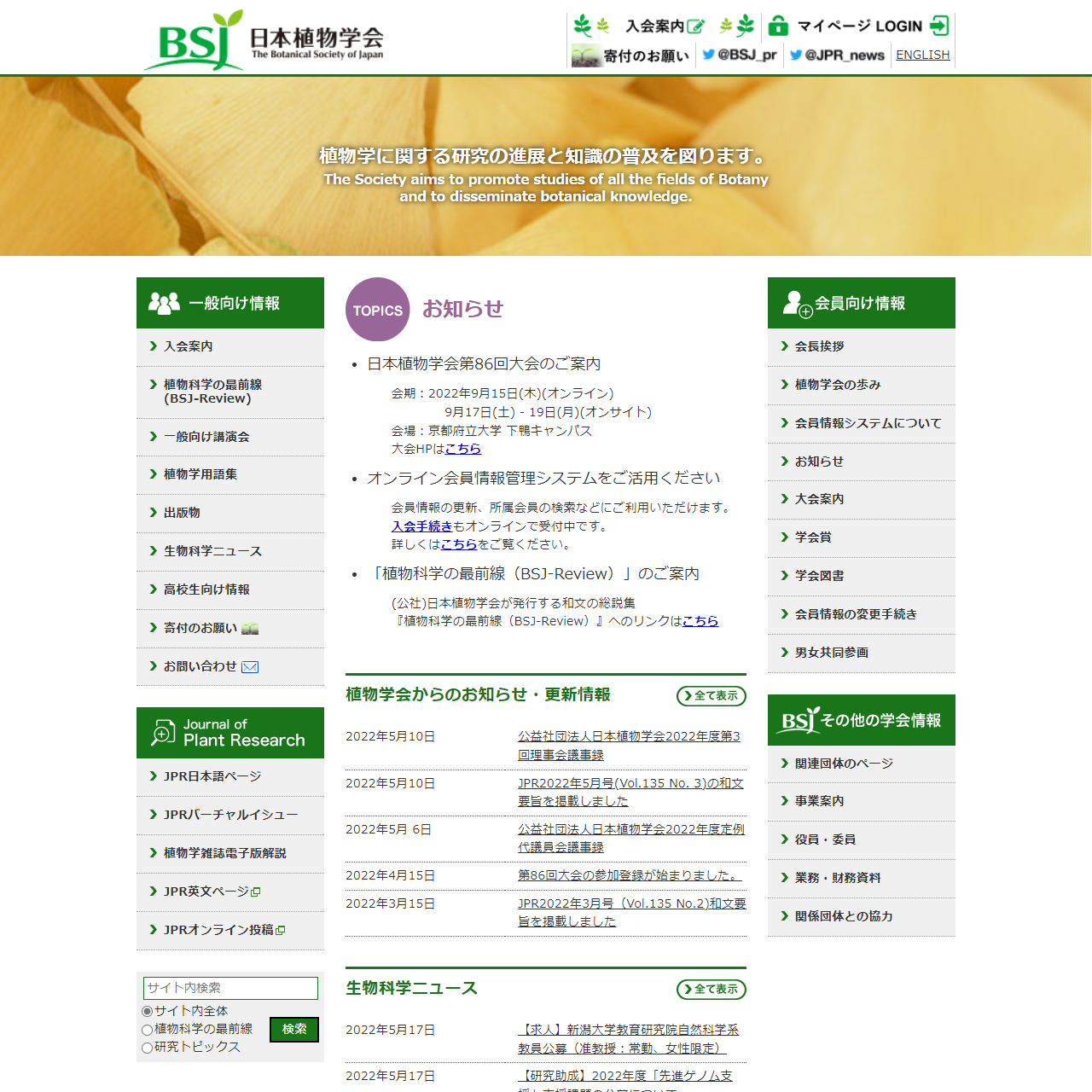This screenshot has width=1092, height=1092.
Task: Open 学会賞 in the members menu
Action: coord(813,537)
